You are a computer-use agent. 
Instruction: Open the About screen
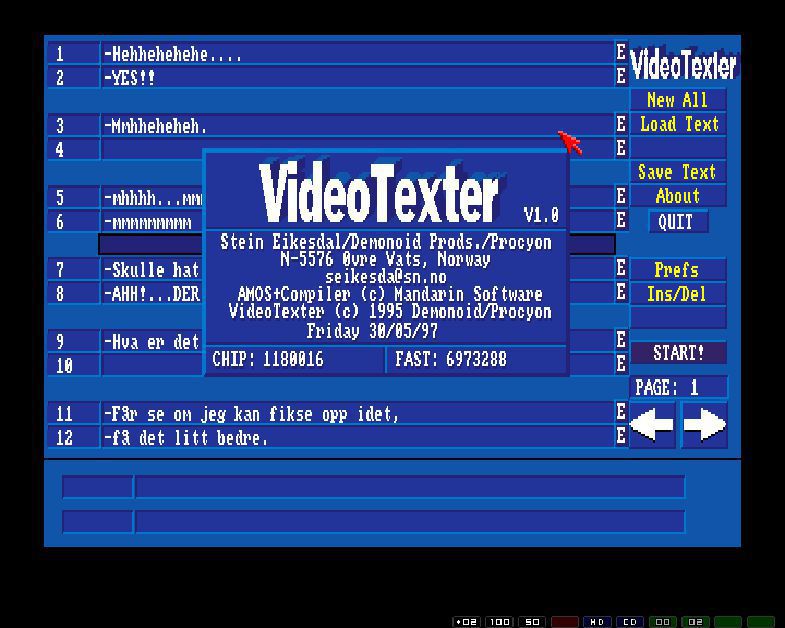(677, 196)
